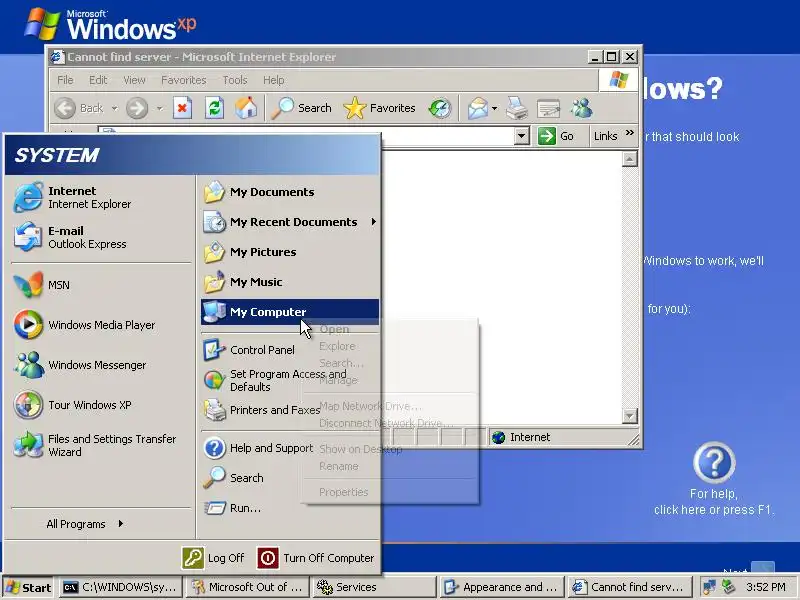Click the For help question mark icon
This screenshot has width=800, height=600.
click(x=714, y=462)
